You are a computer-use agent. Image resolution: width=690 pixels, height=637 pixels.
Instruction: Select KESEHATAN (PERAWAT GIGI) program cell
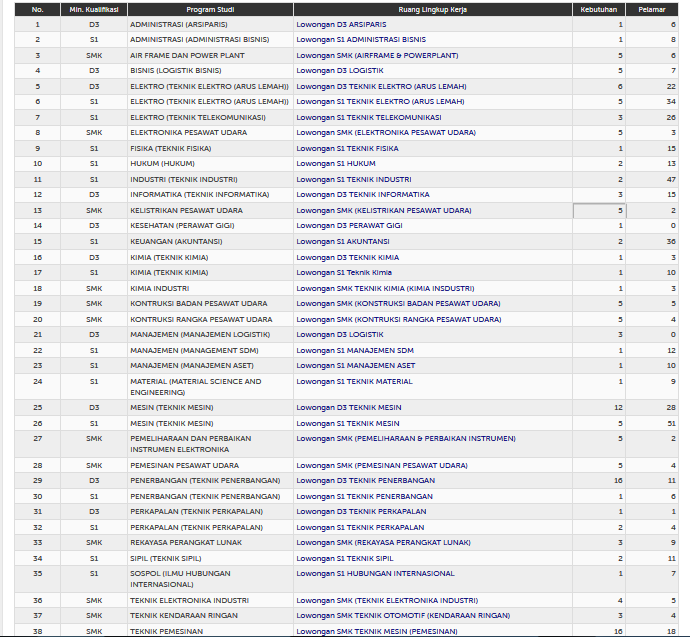click(210, 226)
